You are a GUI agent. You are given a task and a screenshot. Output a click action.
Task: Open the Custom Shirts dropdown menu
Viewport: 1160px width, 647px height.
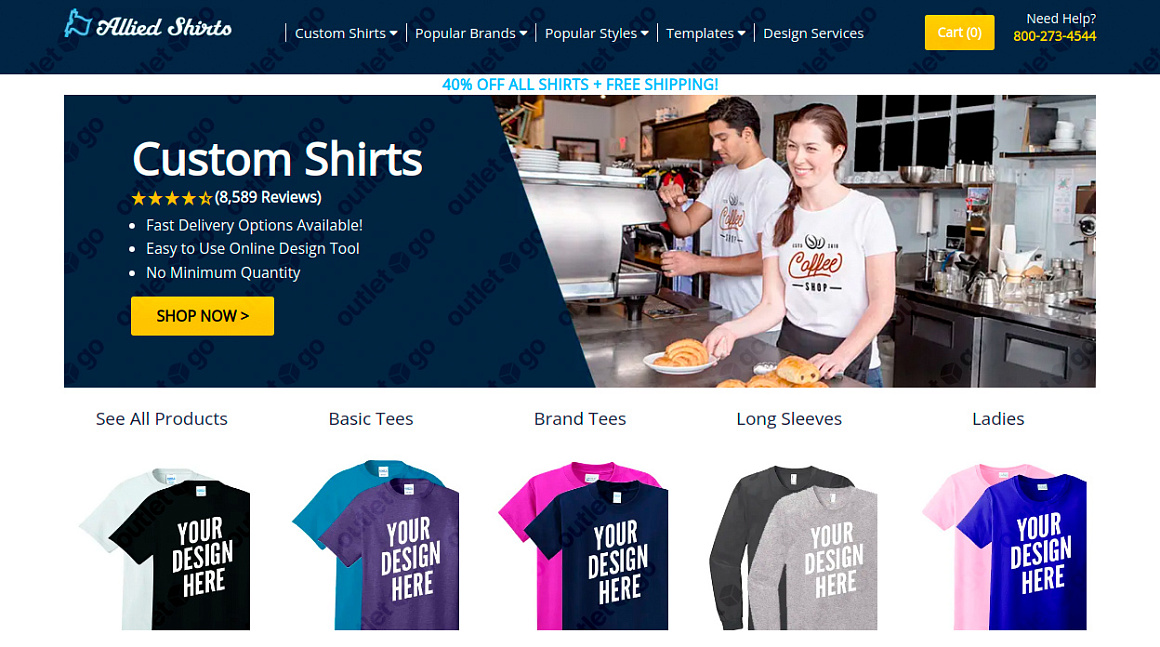(x=346, y=33)
